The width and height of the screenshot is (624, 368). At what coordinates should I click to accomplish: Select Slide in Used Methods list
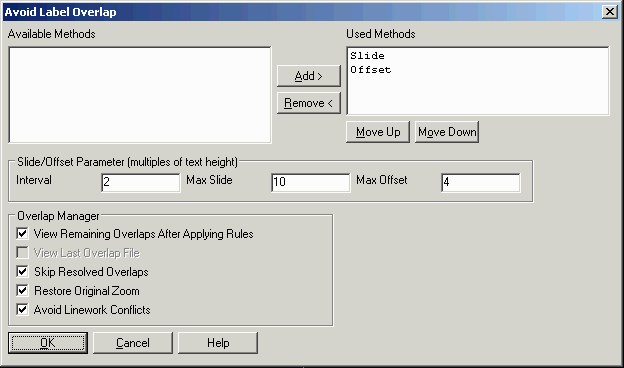(367, 56)
